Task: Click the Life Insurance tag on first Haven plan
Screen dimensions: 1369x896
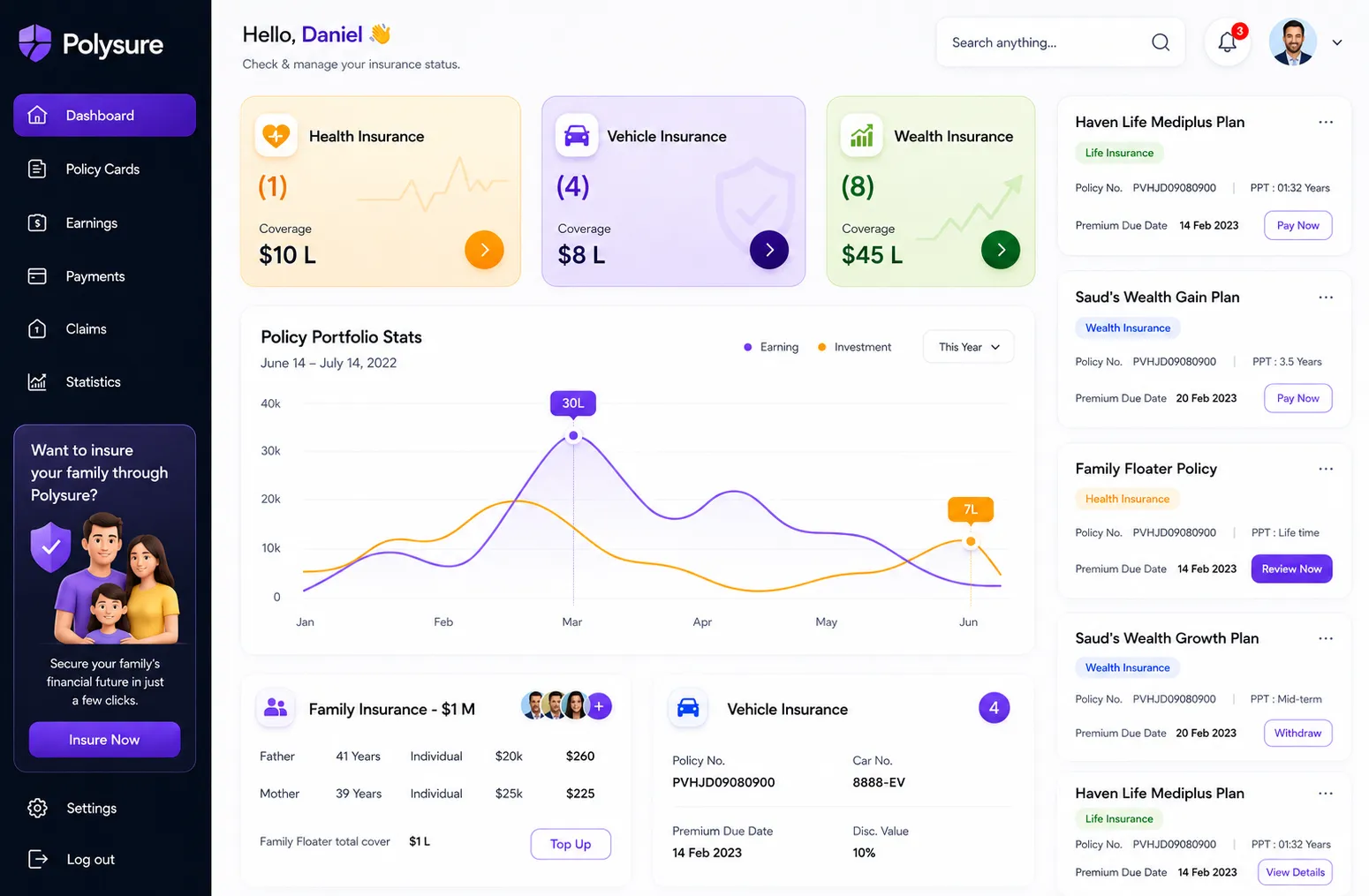Action: [1119, 153]
